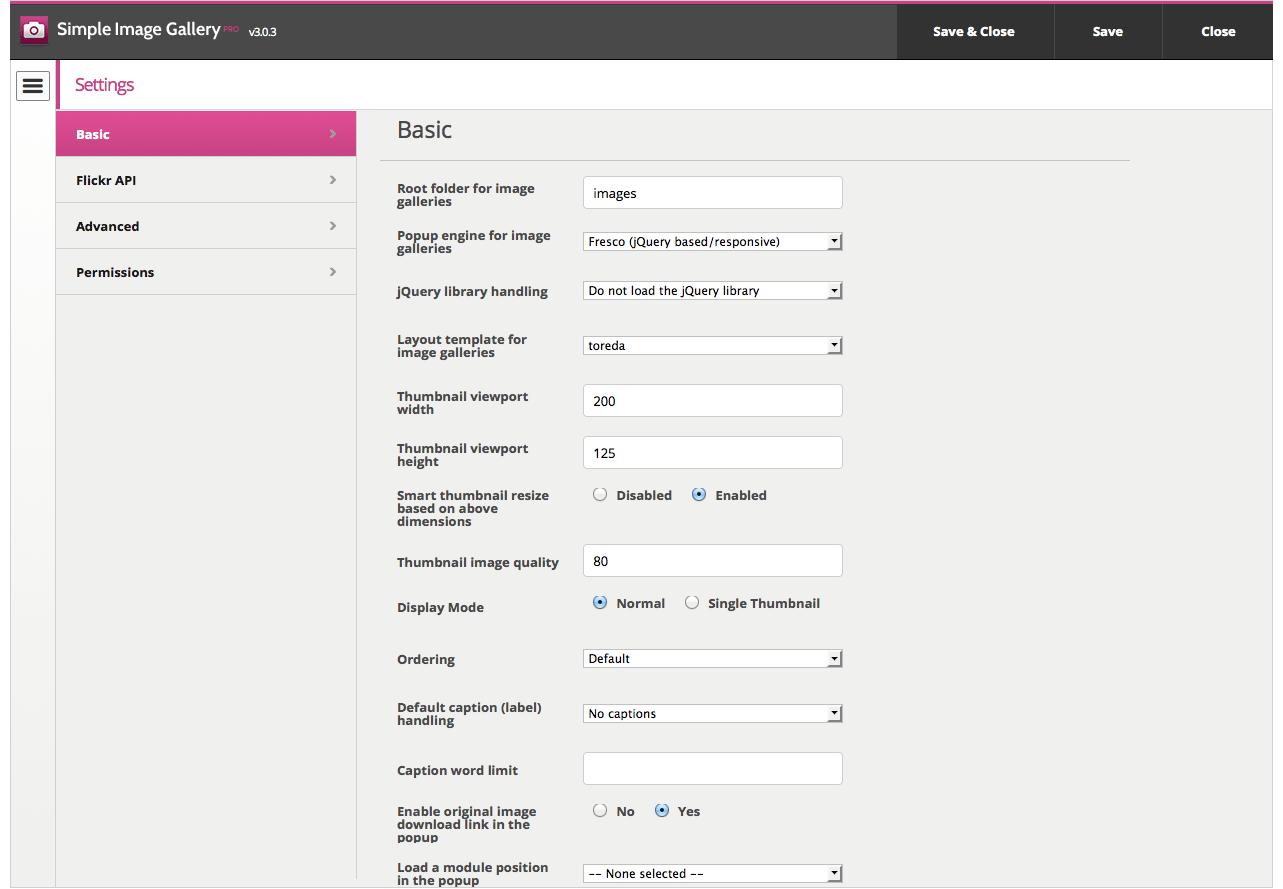Click the 'jQuery library handling' label
1283x889 pixels.
472,292
